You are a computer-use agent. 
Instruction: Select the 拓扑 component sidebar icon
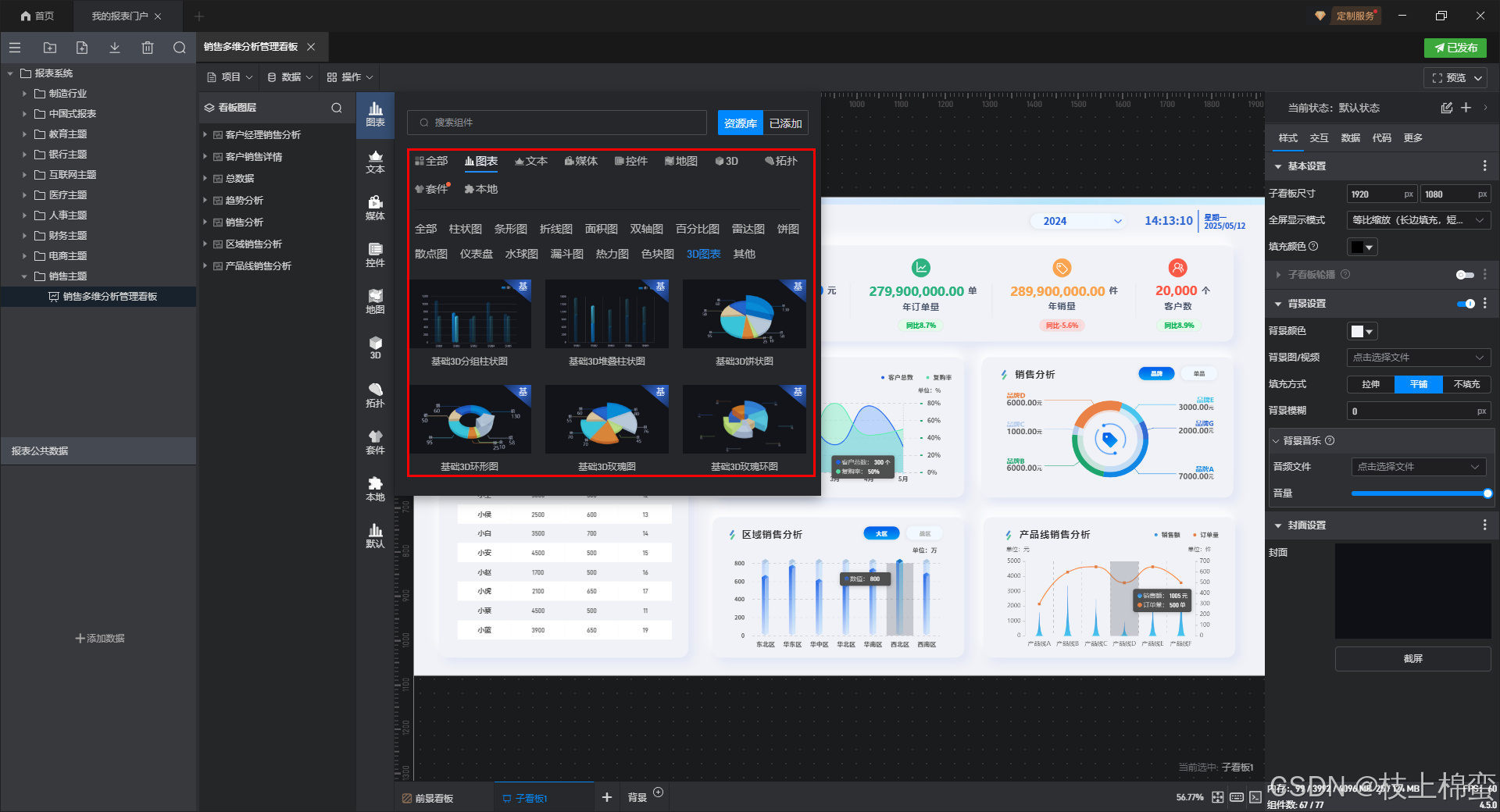376,396
